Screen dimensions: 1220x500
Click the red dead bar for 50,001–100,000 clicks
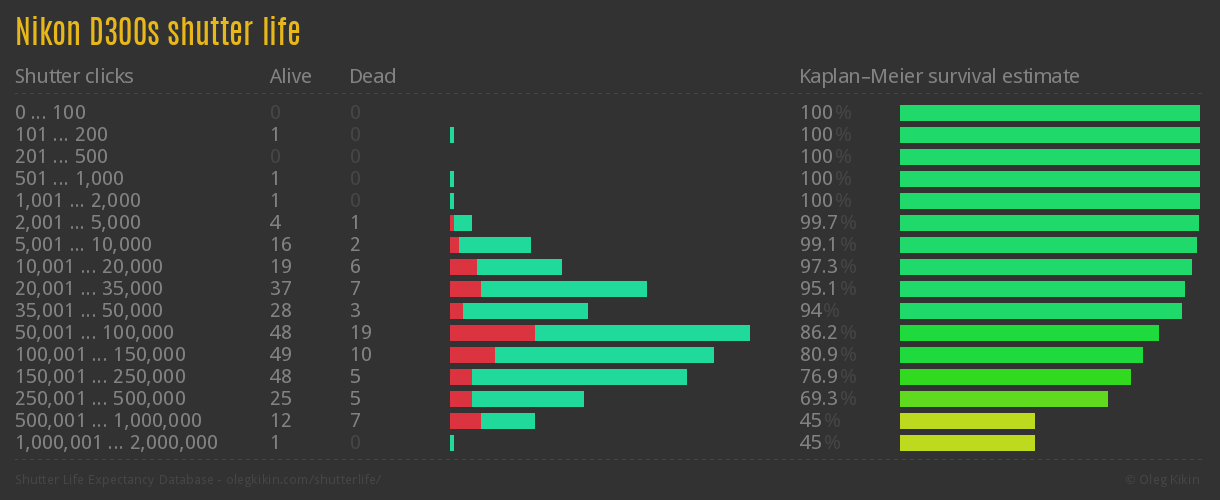click(x=492, y=333)
